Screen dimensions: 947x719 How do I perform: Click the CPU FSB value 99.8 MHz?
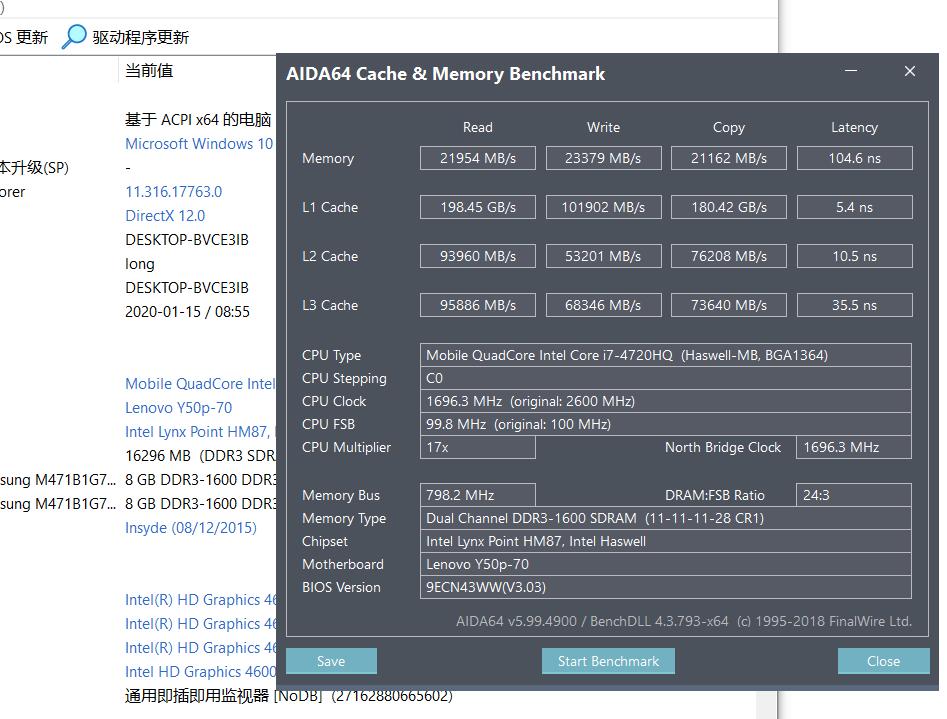tap(666, 424)
